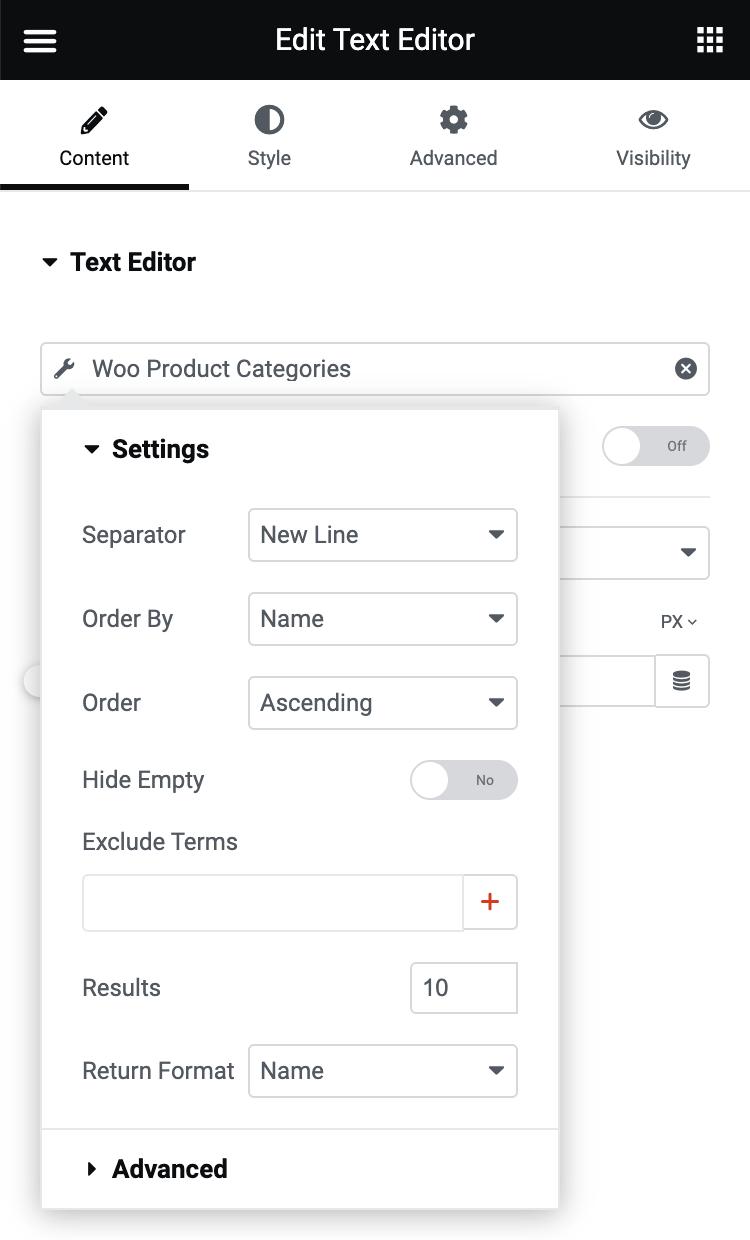Open the Return Format dropdown
Image resolution: width=750 pixels, height=1240 pixels.
tap(383, 1071)
